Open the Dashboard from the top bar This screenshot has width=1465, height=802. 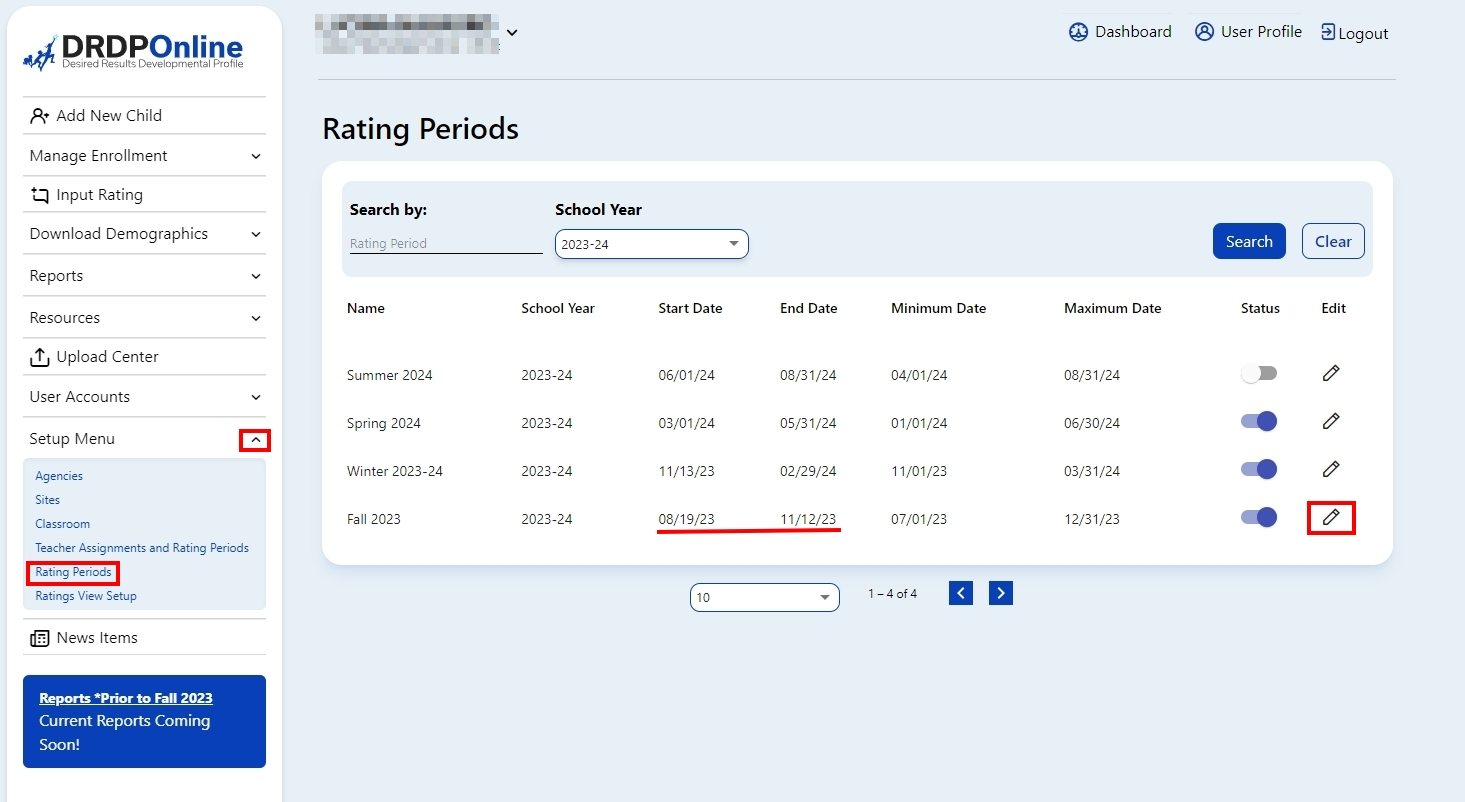[x=1120, y=32]
